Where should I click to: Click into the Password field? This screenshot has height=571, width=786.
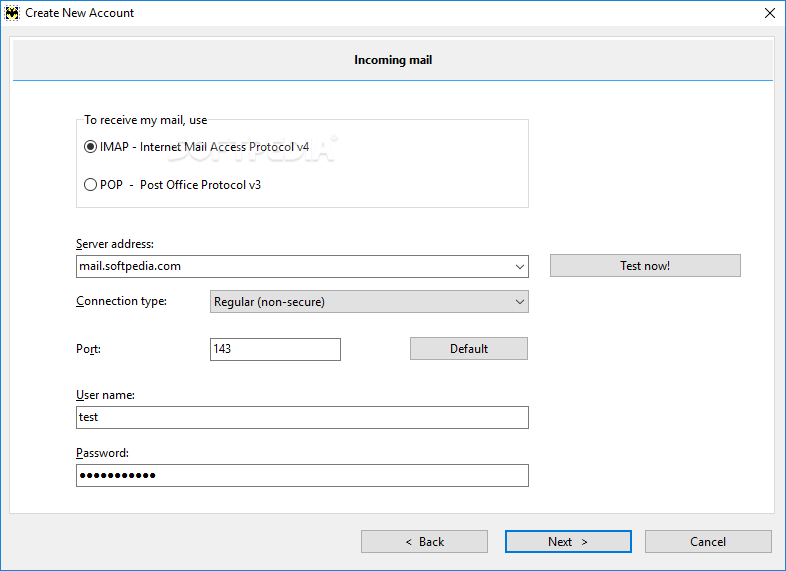pos(302,475)
